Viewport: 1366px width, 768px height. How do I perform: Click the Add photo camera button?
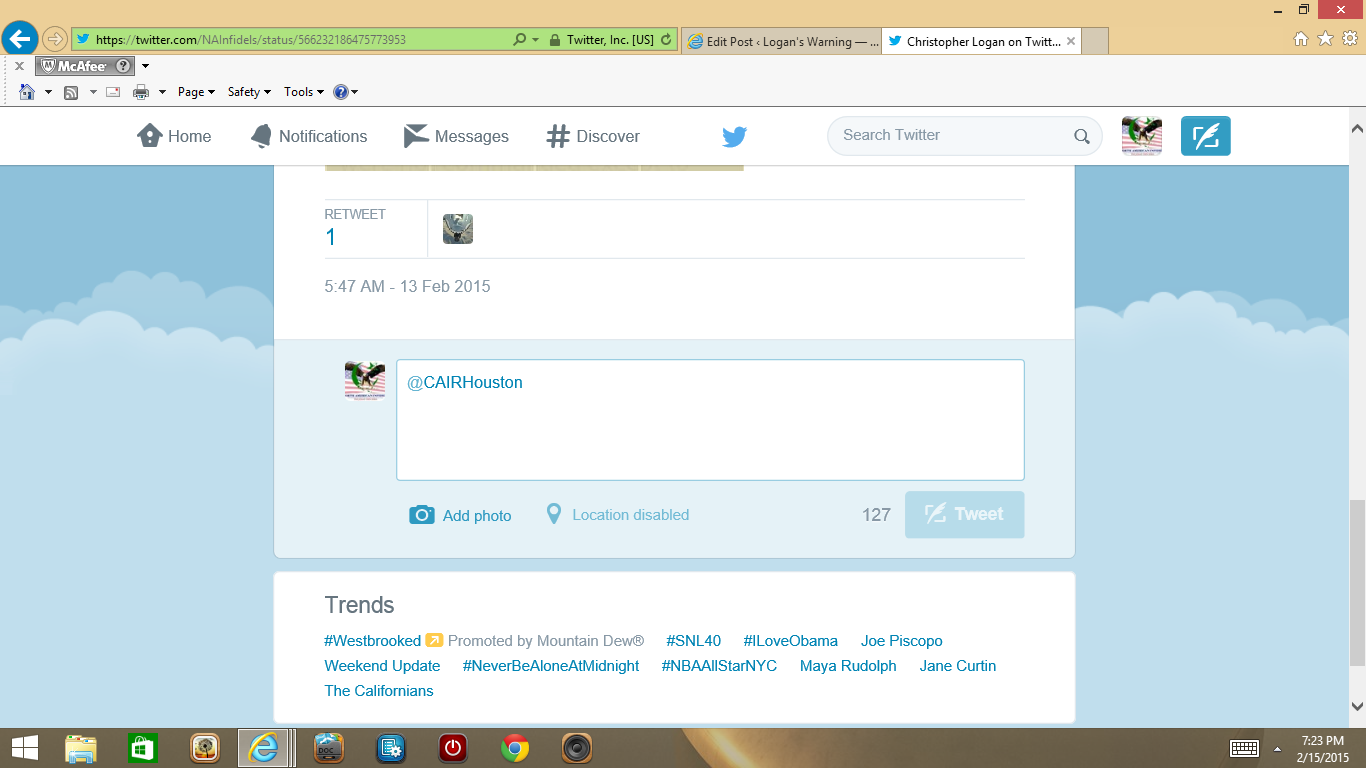460,515
